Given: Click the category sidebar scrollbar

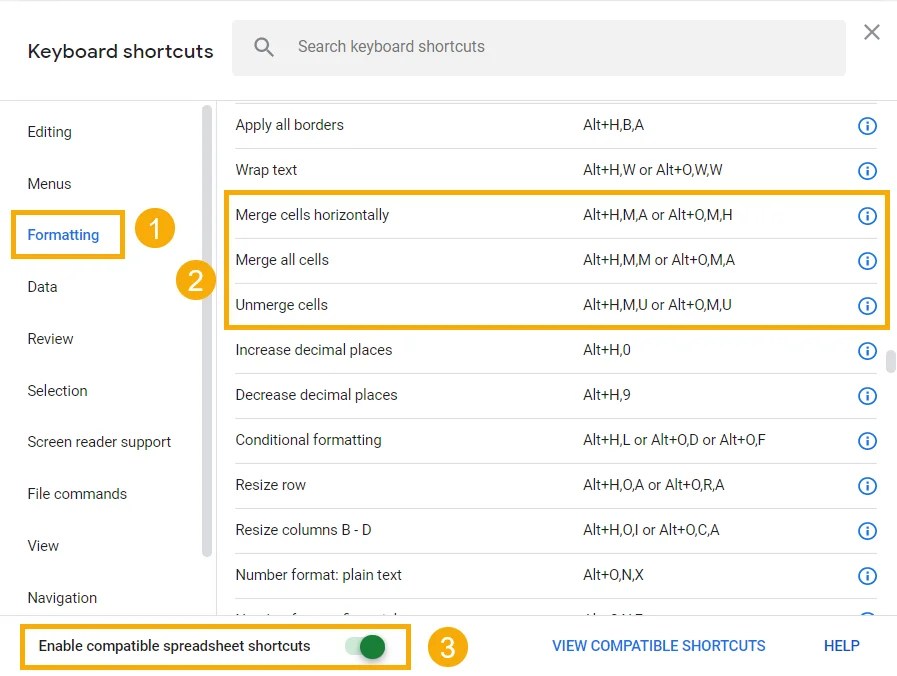Looking at the screenshot, I should tap(207, 330).
